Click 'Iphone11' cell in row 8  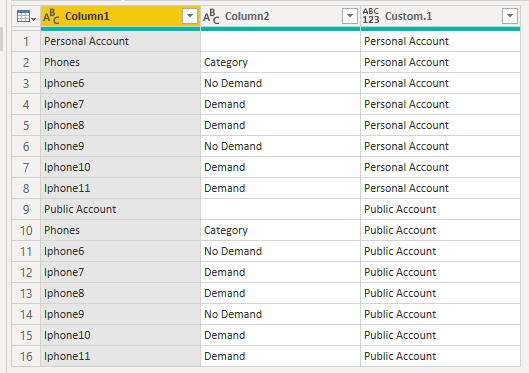click(x=120, y=189)
